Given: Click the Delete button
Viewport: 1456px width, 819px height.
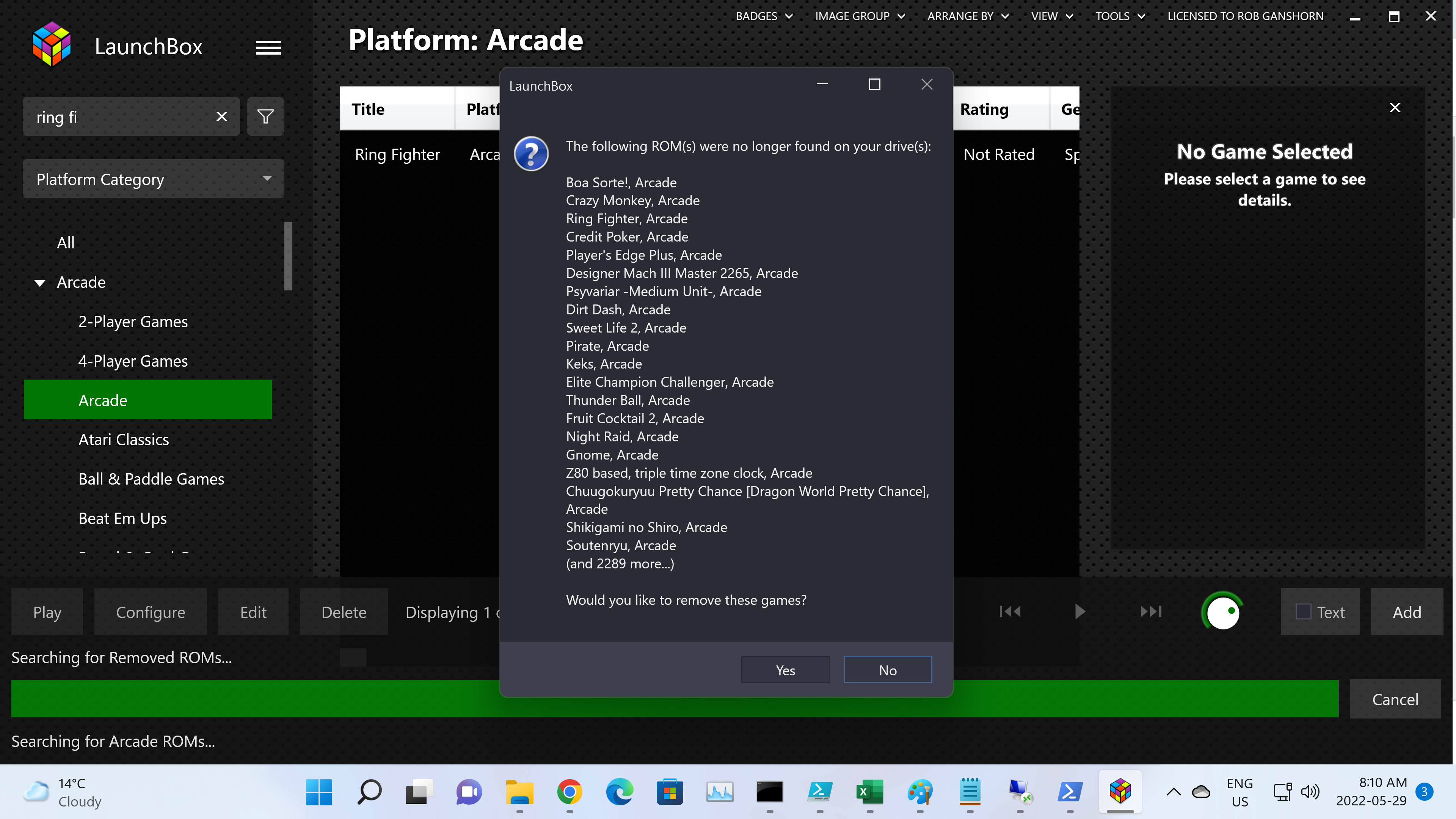Looking at the screenshot, I should tap(344, 612).
